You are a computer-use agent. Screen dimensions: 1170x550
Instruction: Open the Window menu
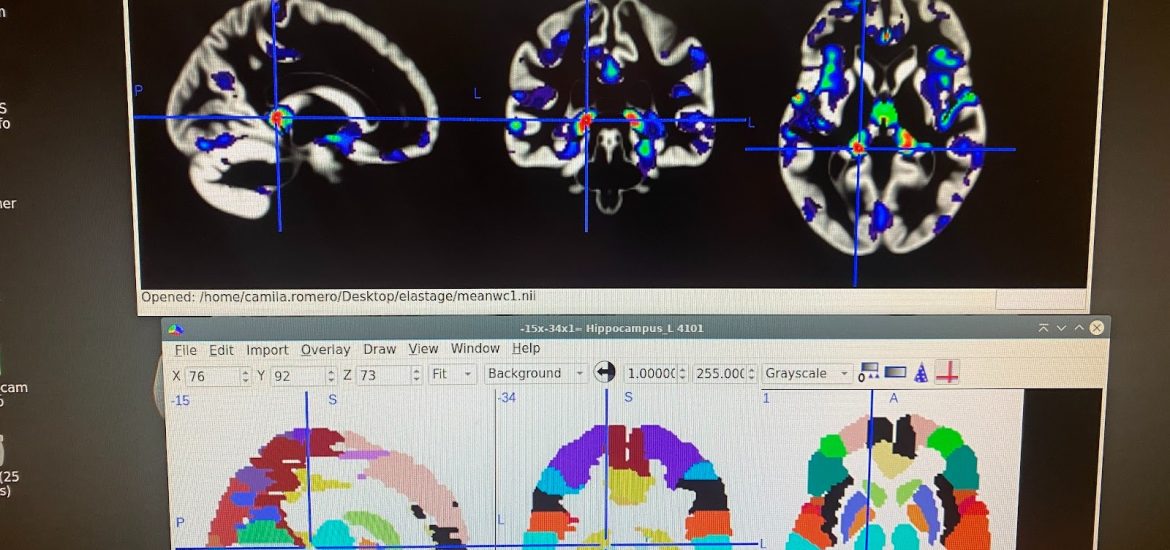475,348
